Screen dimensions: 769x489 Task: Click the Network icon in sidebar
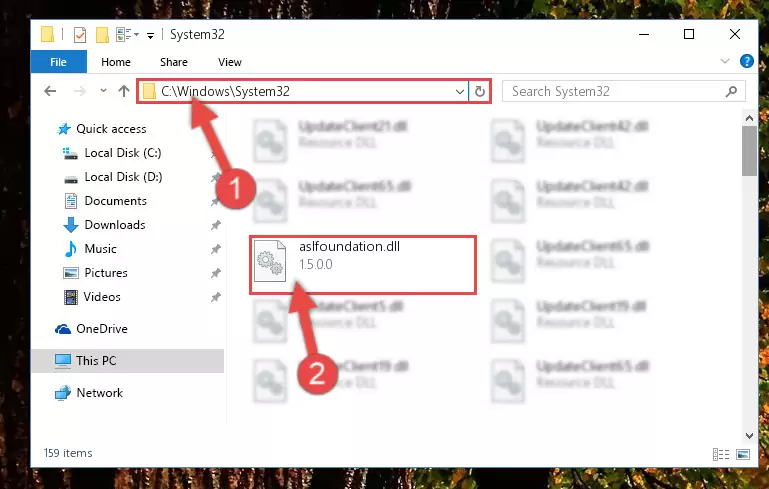tap(62, 392)
